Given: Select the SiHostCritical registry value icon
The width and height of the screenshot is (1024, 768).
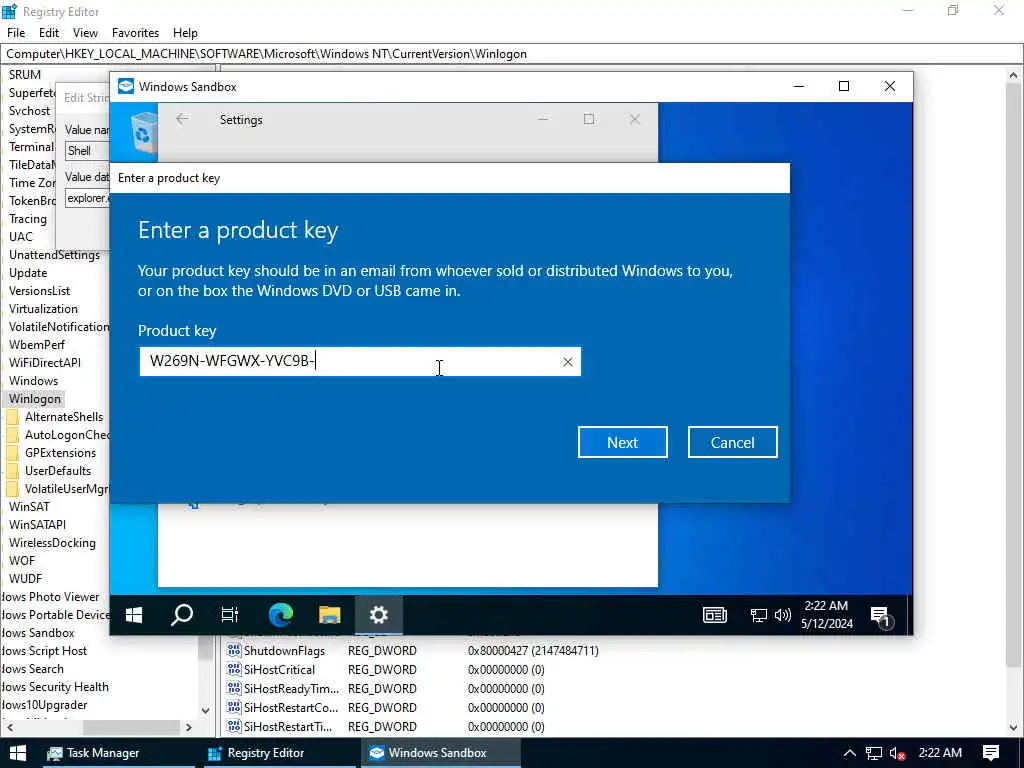Looking at the screenshot, I should tap(234, 669).
